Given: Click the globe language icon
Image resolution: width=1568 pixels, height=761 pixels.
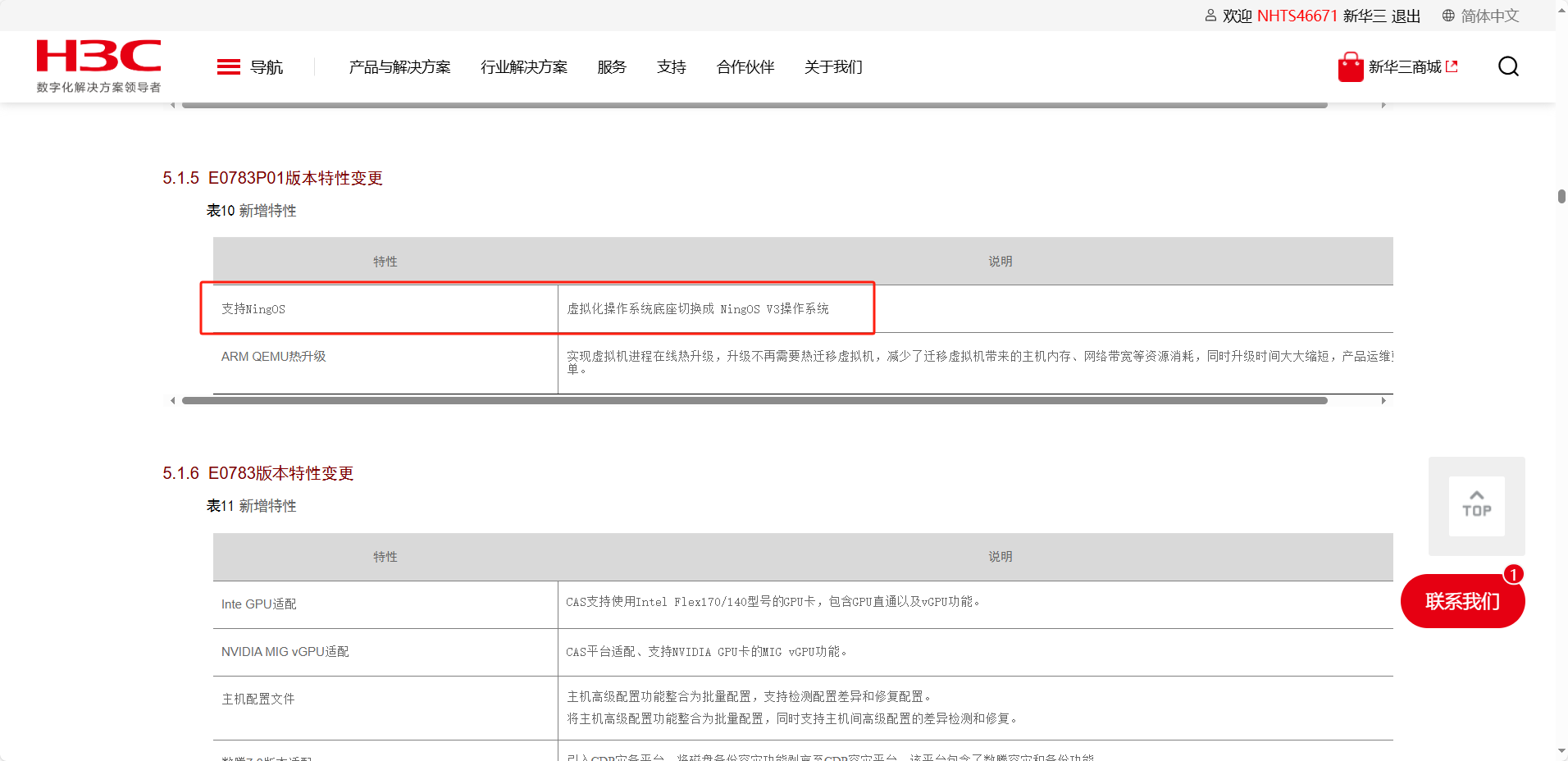Looking at the screenshot, I should pos(1448,16).
